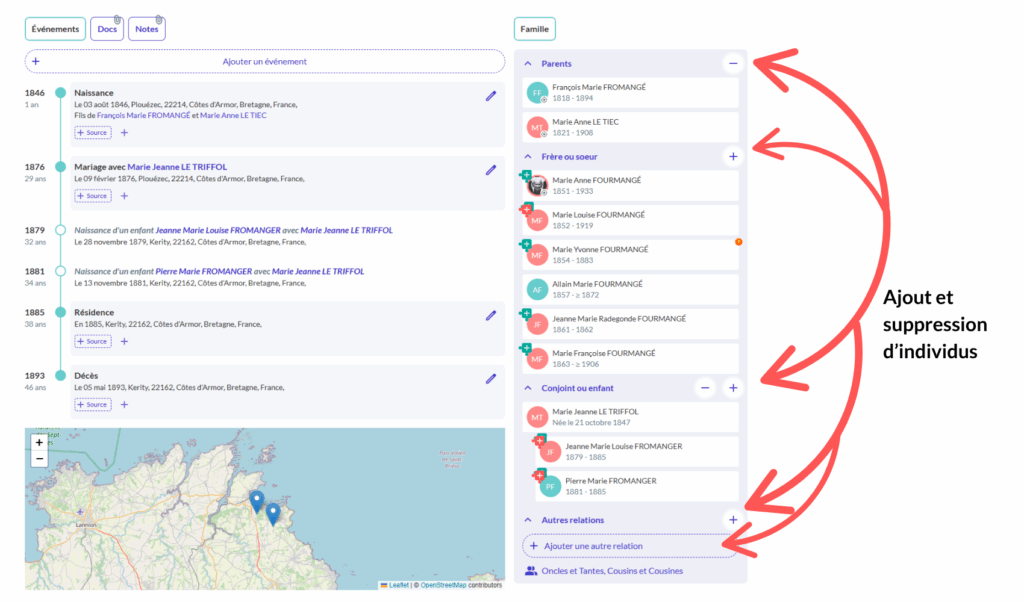Viewport: 1024px width, 602px height.
Task: Click Ajouter une autre relation button
Action: click(x=629, y=546)
